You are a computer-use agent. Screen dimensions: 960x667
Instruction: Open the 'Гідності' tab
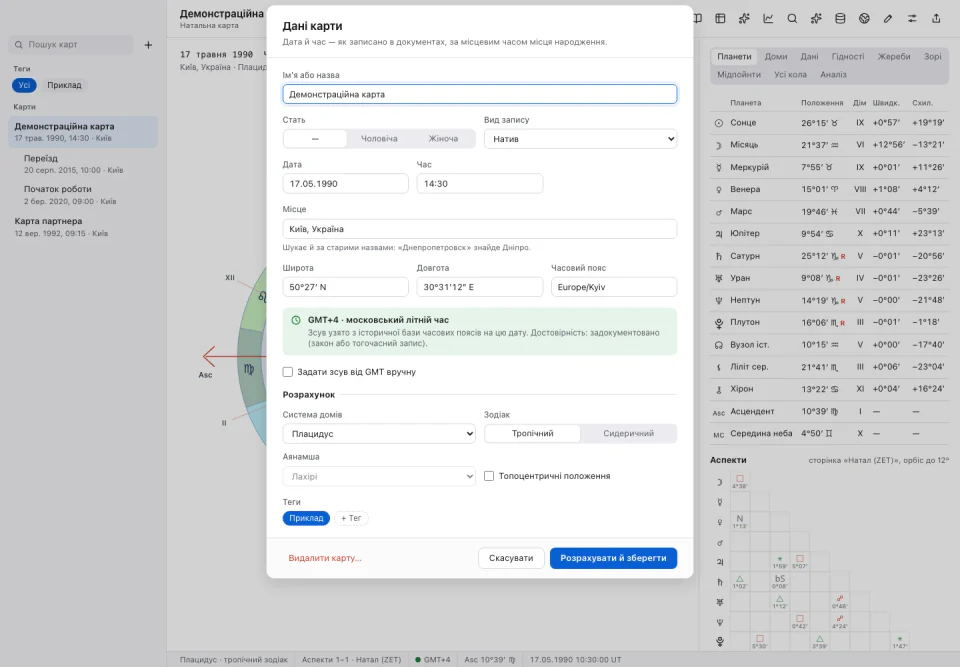848,56
